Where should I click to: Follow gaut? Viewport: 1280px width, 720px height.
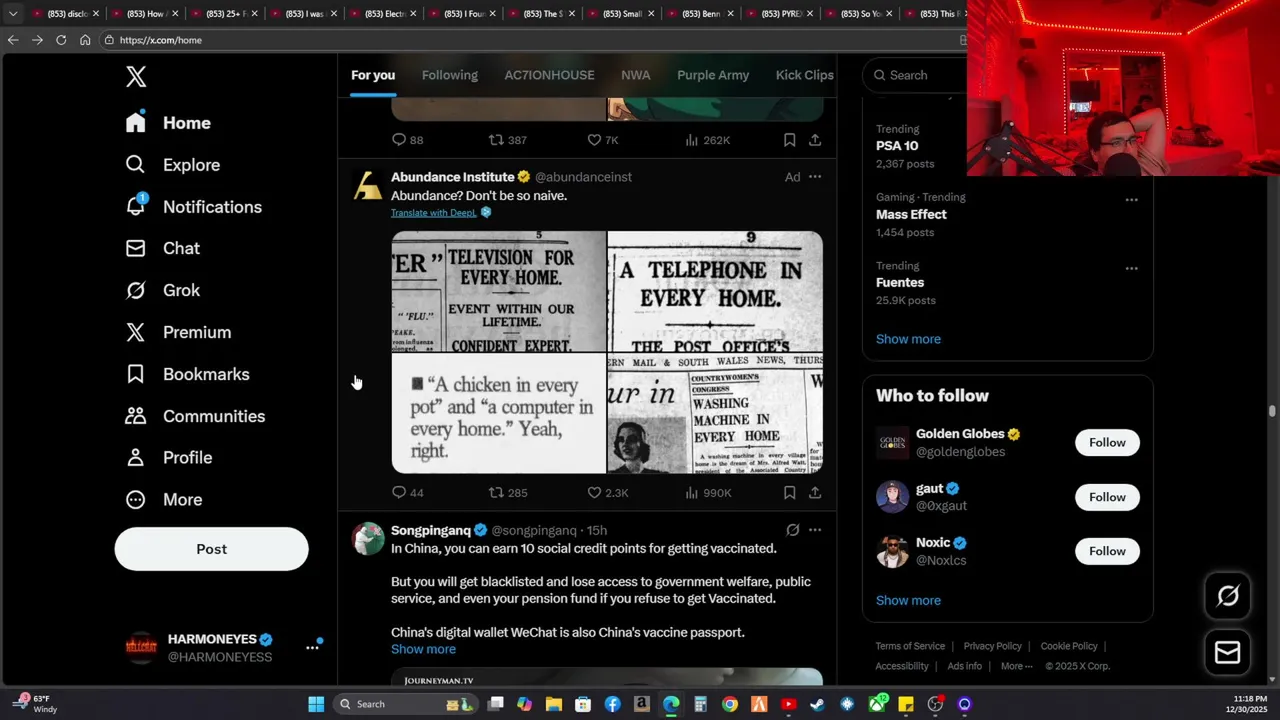pos(1107,497)
